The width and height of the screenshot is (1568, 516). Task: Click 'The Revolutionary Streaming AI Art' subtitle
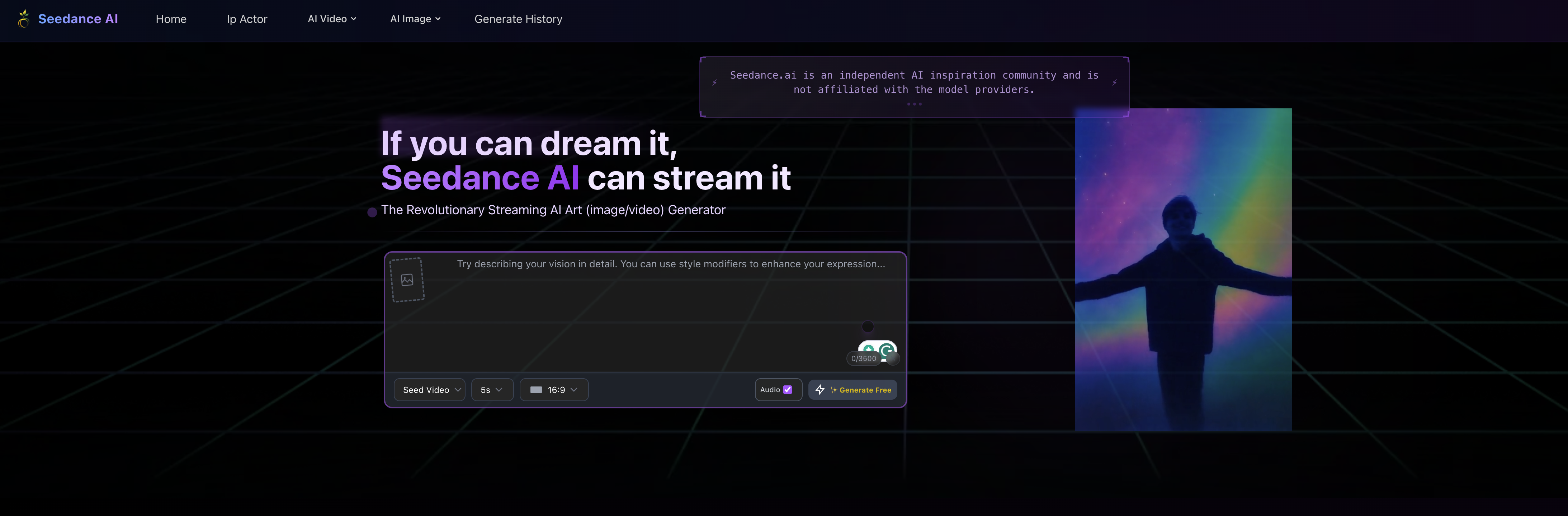click(x=553, y=210)
